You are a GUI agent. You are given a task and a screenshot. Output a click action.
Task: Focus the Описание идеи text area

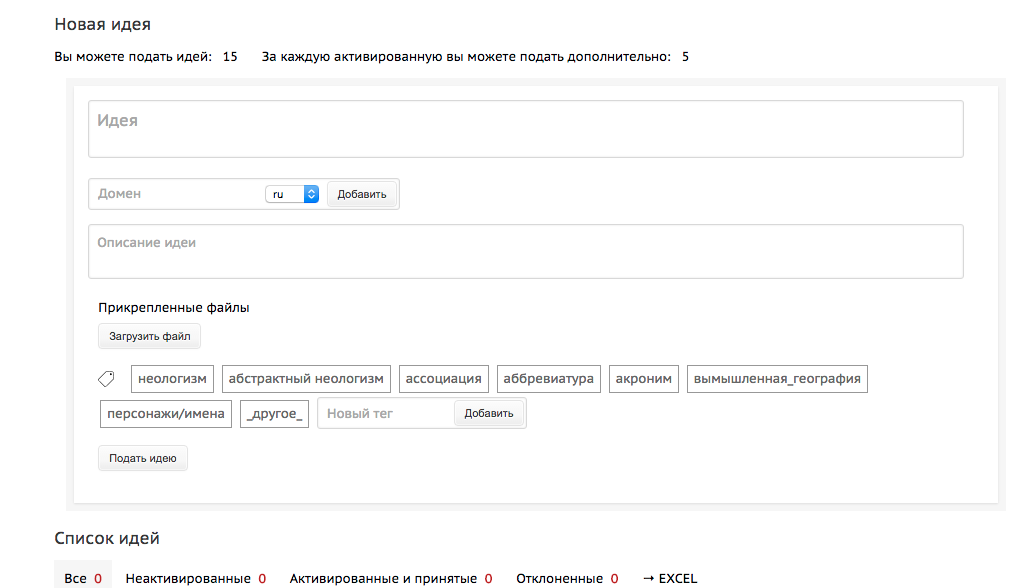tap(526, 251)
